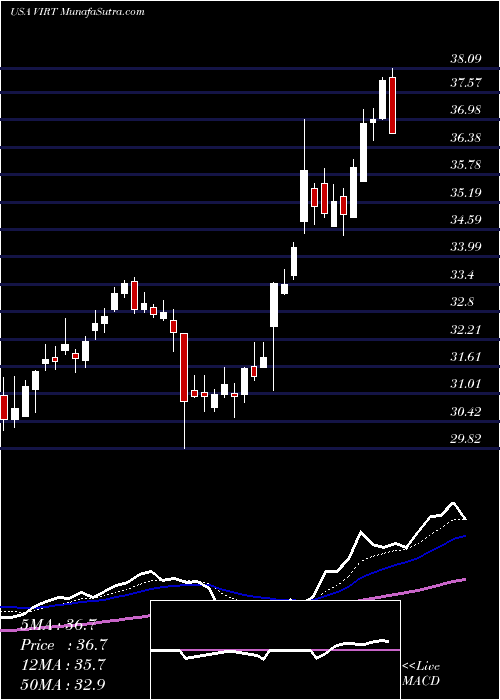This screenshot has height=700, width=500.
Task: Click the last red candlestick at the top
Action: pyautogui.click(x=392, y=105)
